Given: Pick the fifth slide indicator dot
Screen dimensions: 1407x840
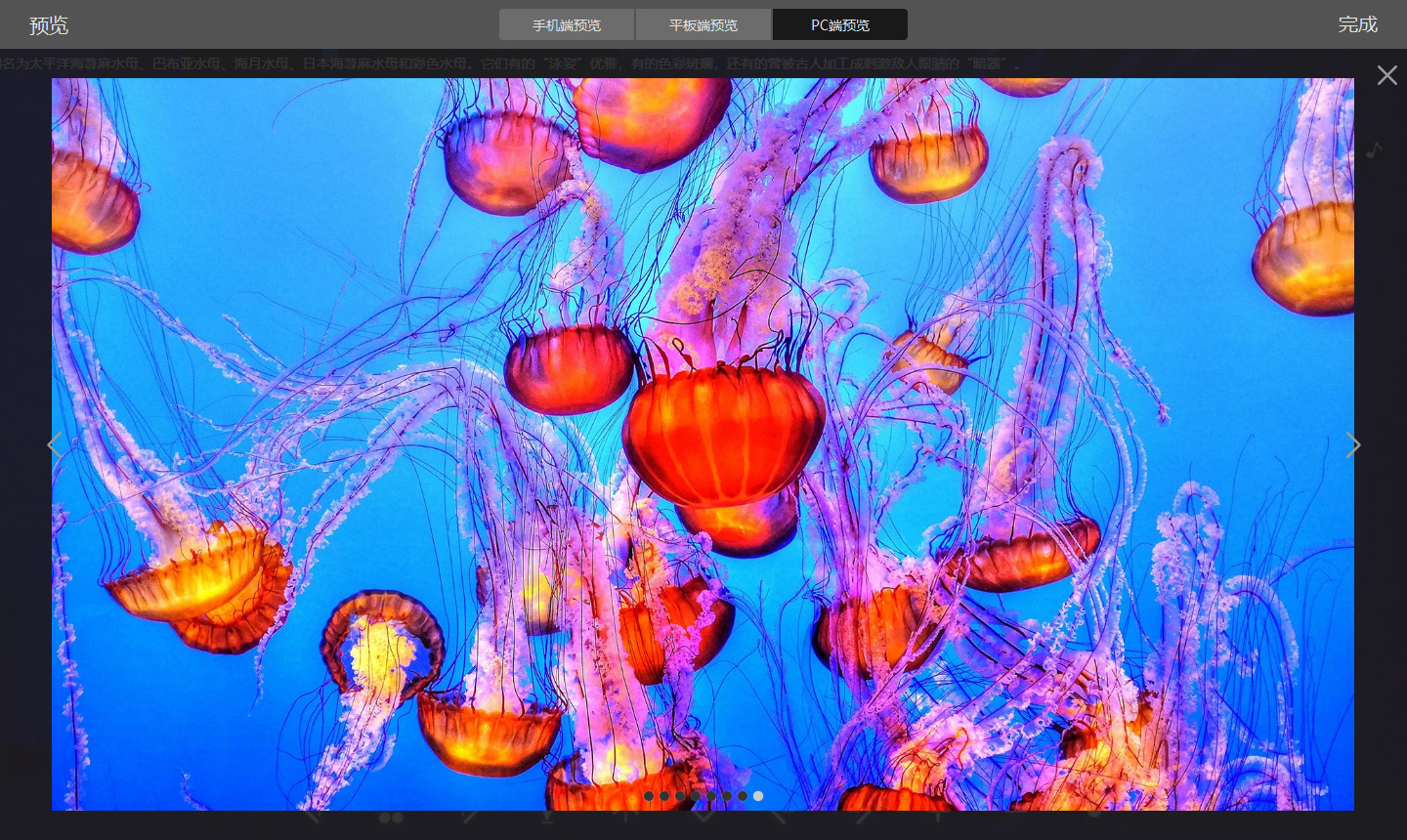Looking at the screenshot, I should tap(711, 796).
